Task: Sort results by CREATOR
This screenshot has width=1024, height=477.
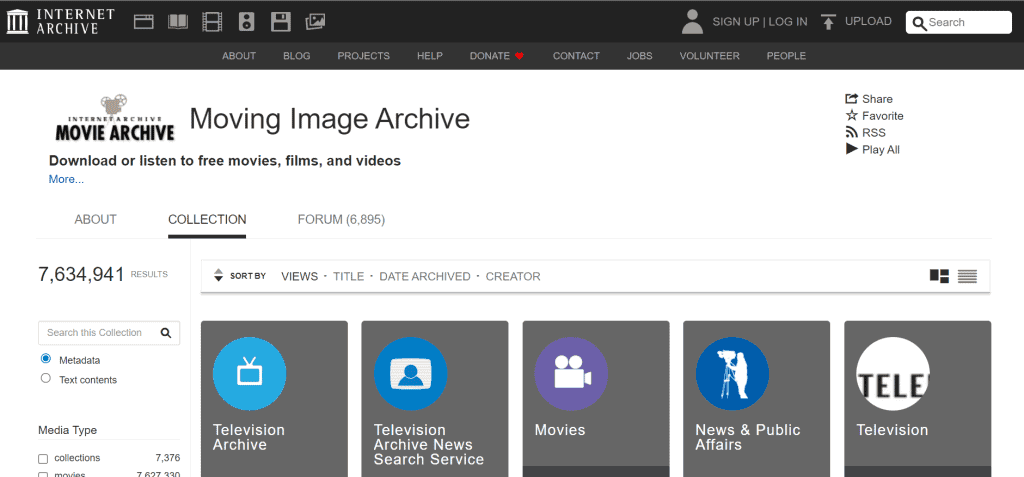Action: (513, 276)
